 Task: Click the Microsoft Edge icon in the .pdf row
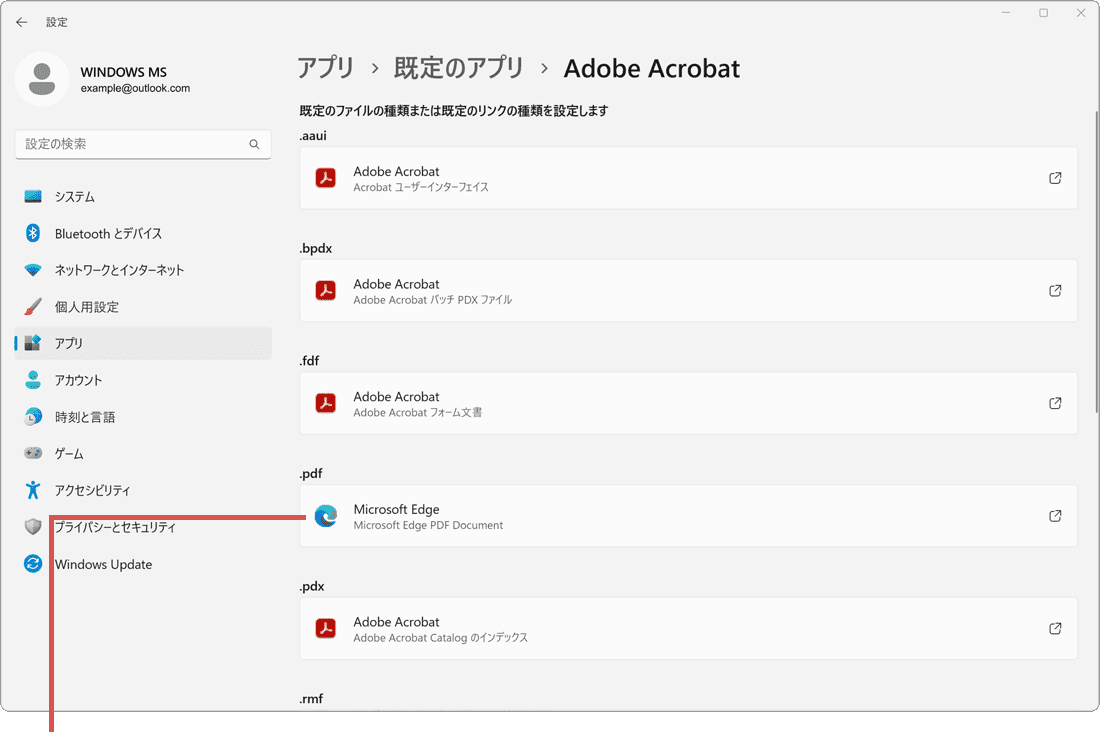coord(325,516)
